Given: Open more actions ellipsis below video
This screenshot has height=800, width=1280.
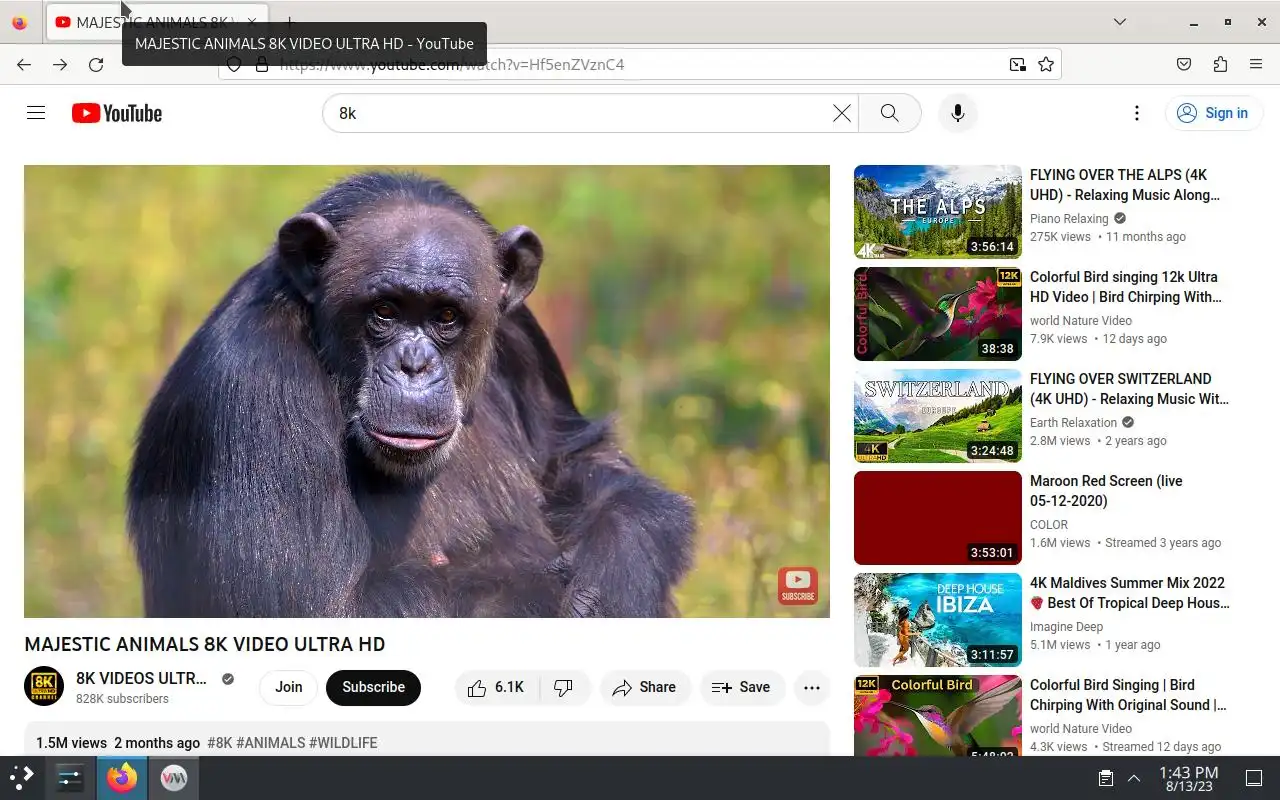Looking at the screenshot, I should coord(812,687).
